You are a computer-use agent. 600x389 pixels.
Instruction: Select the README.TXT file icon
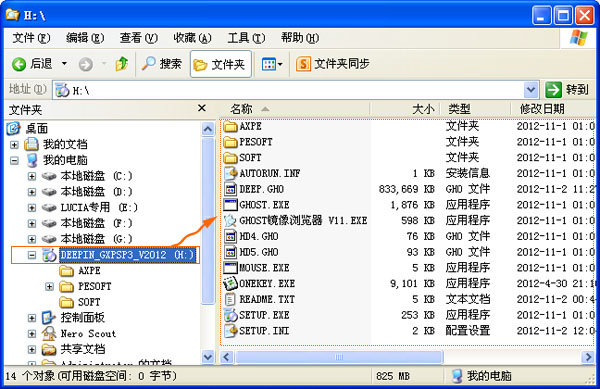(x=230, y=299)
